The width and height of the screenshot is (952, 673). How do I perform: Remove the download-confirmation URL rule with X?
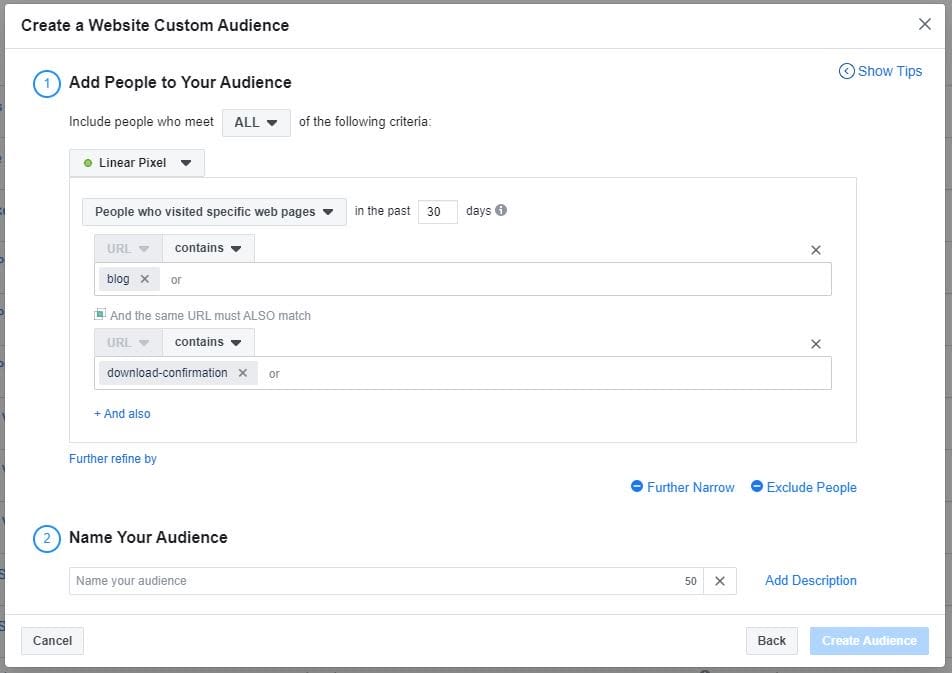click(x=816, y=344)
